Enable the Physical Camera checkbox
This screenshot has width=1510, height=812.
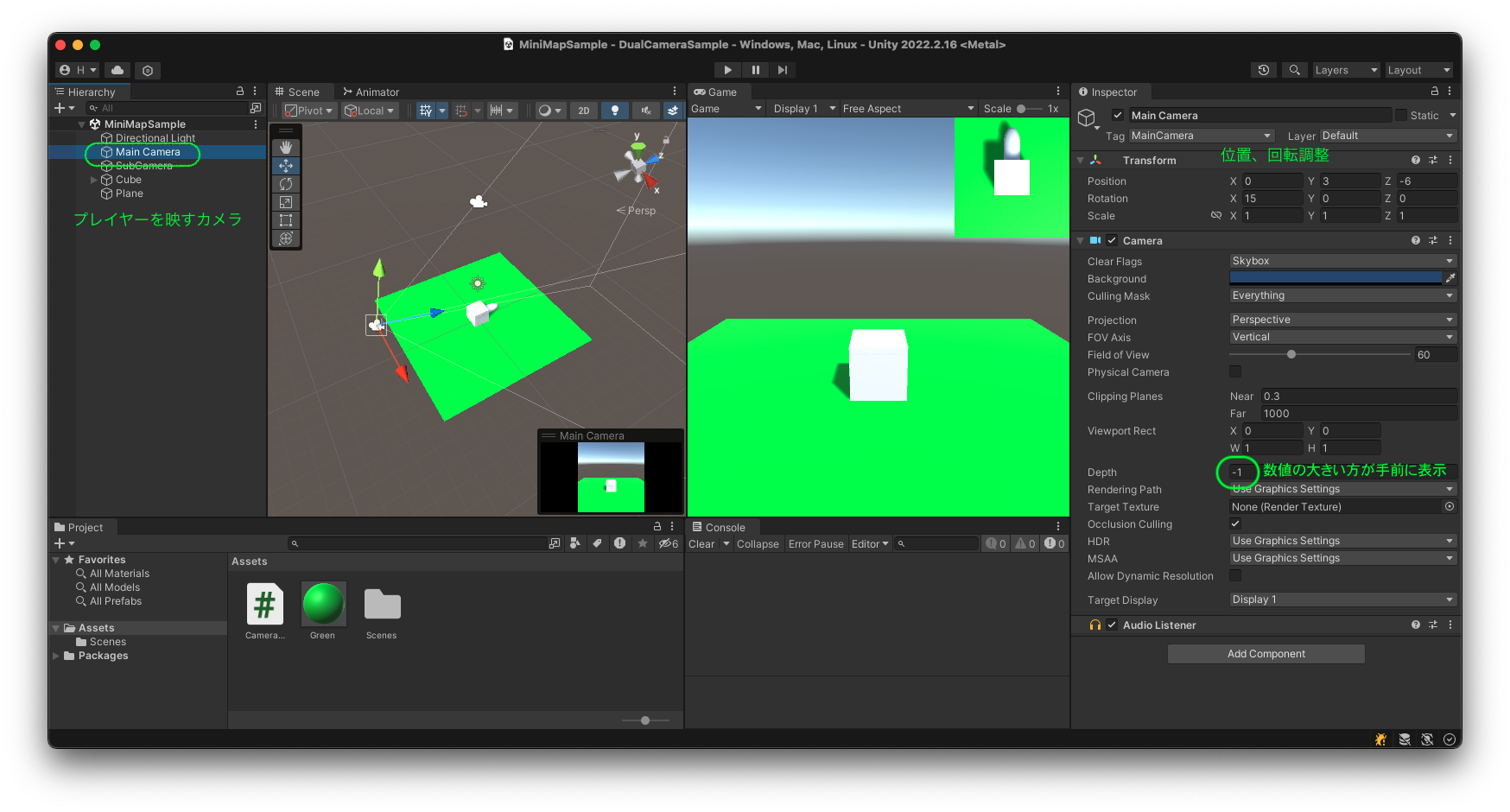point(1235,371)
